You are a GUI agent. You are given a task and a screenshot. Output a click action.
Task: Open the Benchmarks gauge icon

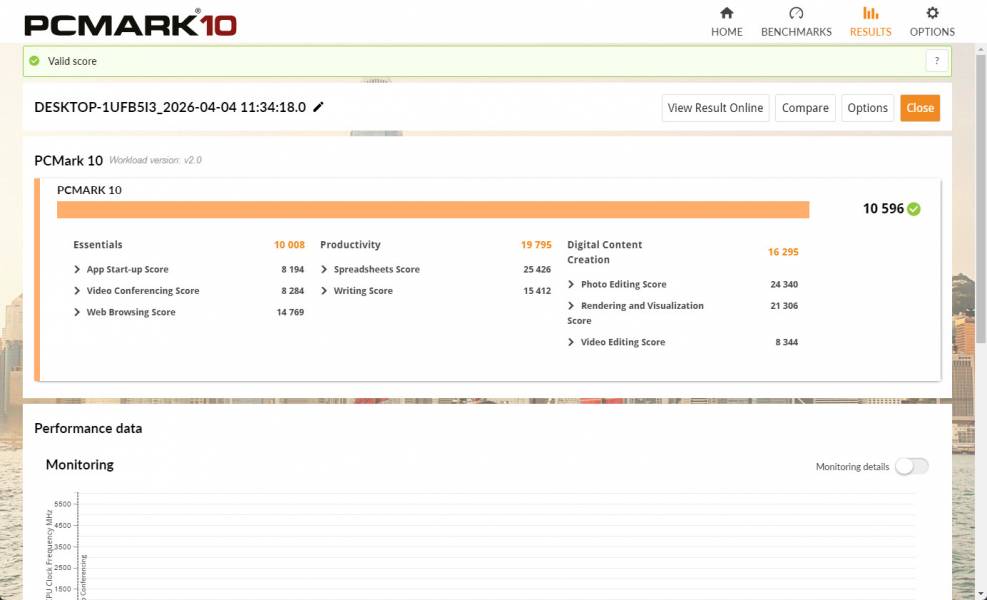click(796, 14)
